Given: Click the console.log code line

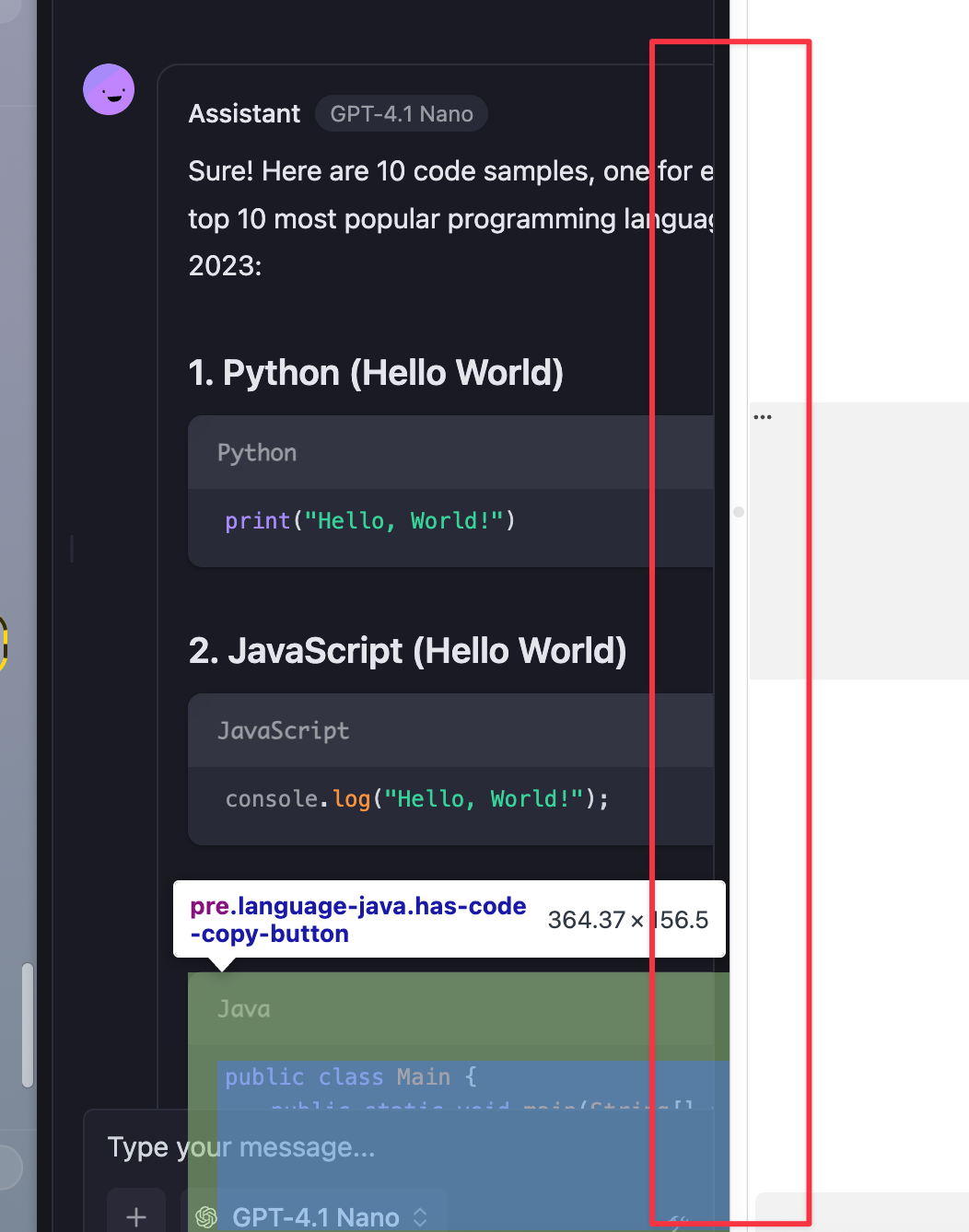Looking at the screenshot, I should [x=417, y=799].
